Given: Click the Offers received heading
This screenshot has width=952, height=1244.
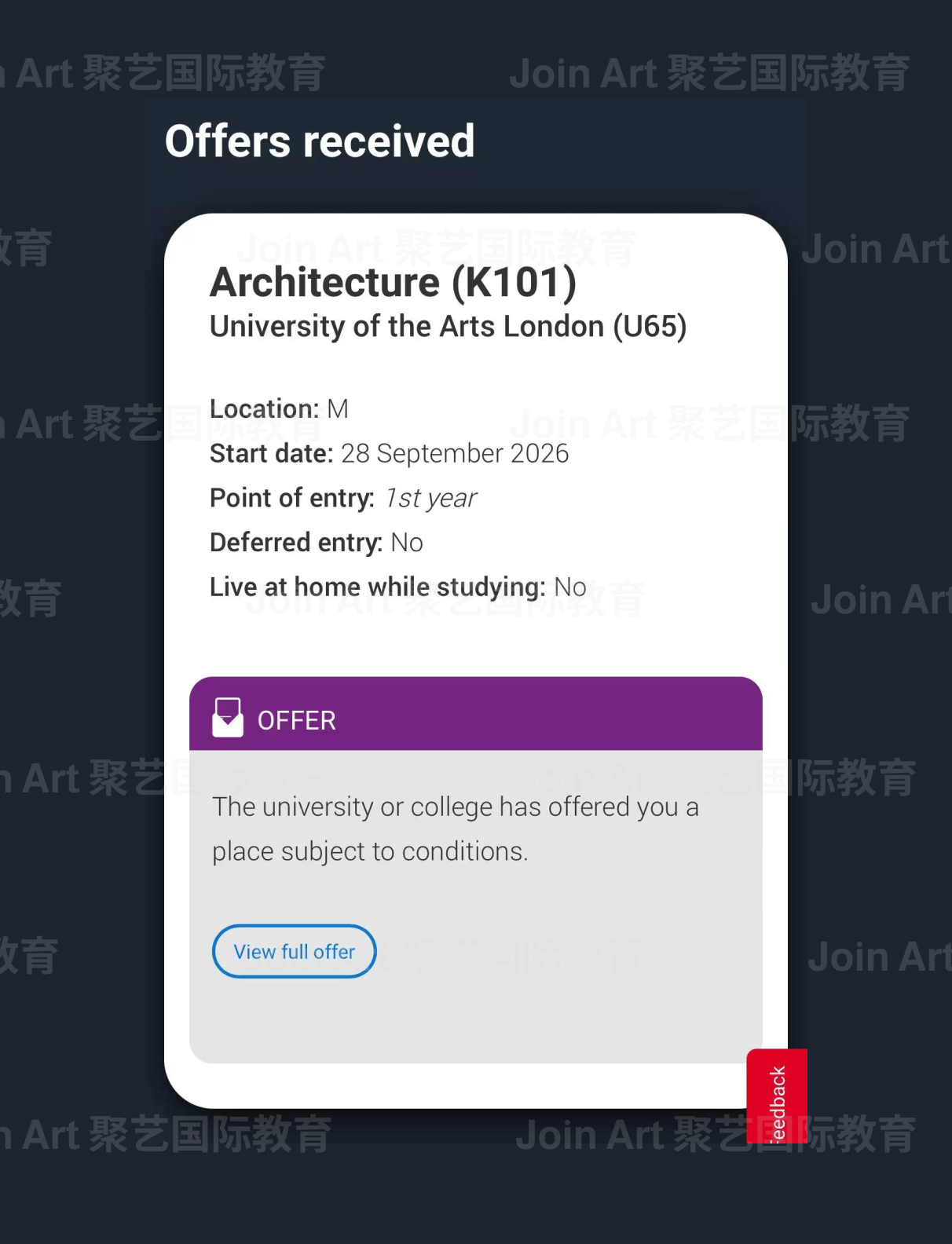Looking at the screenshot, I should 320,141.
